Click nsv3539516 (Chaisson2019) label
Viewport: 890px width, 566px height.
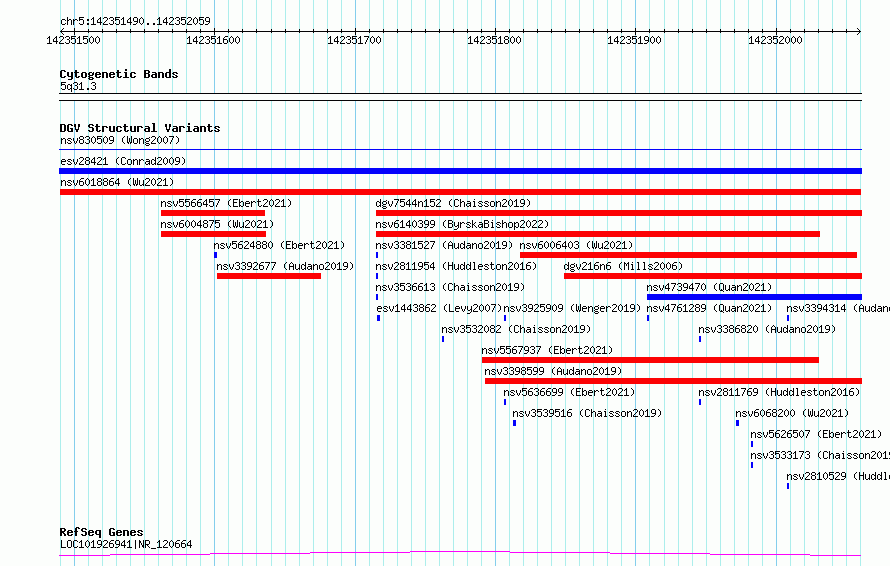click(x=587, y=413)
